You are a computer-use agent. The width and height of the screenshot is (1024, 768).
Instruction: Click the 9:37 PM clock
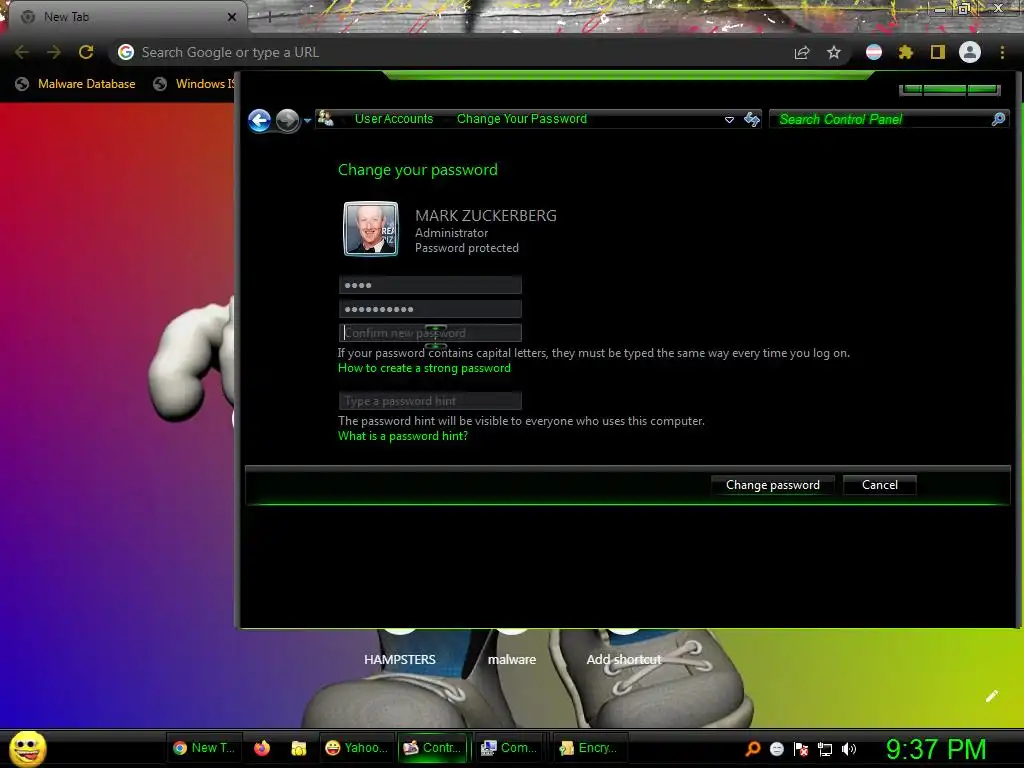936,749
